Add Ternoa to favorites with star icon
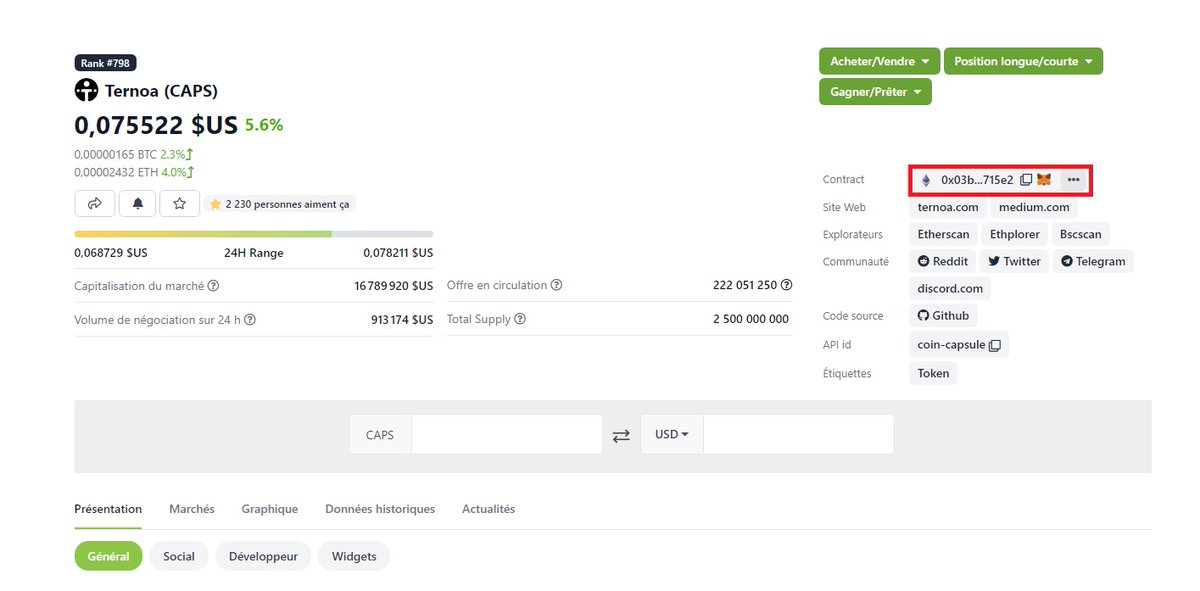This screenshot has height=591, width=1200. click(x=180, y=204)
